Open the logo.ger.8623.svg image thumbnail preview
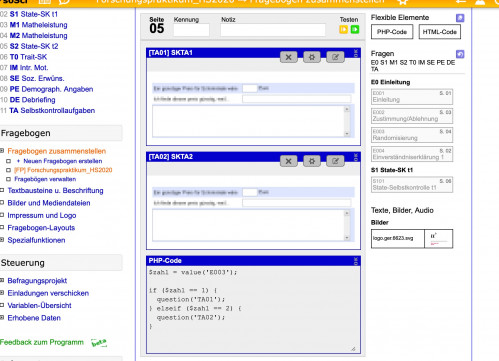 (439, 239)
